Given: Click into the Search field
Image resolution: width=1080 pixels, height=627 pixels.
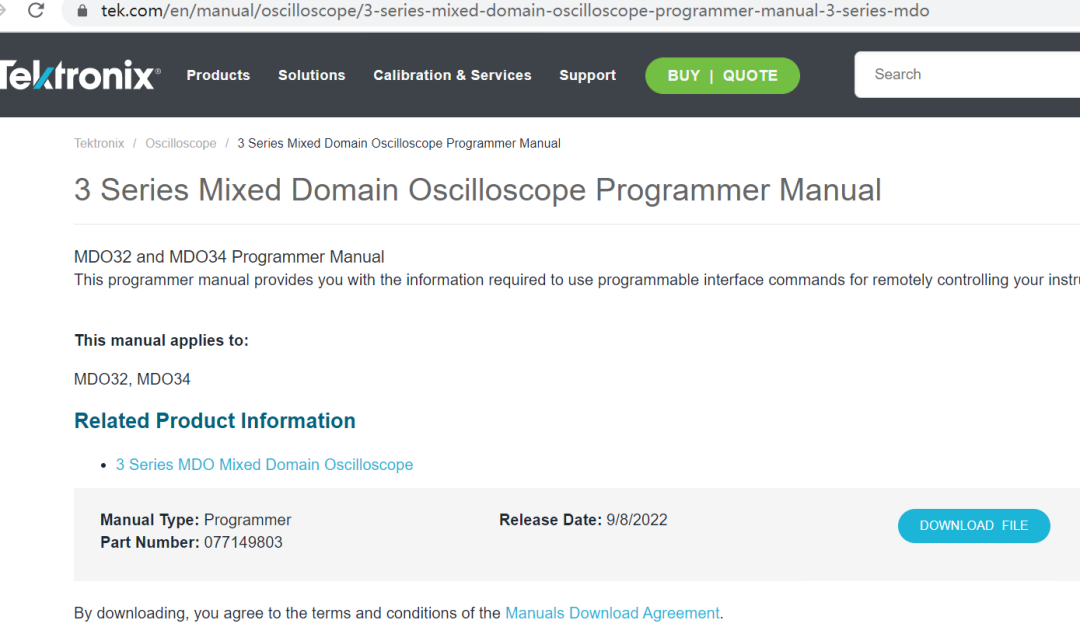Looking at the screenshot, I should click(x=967, y=74).
